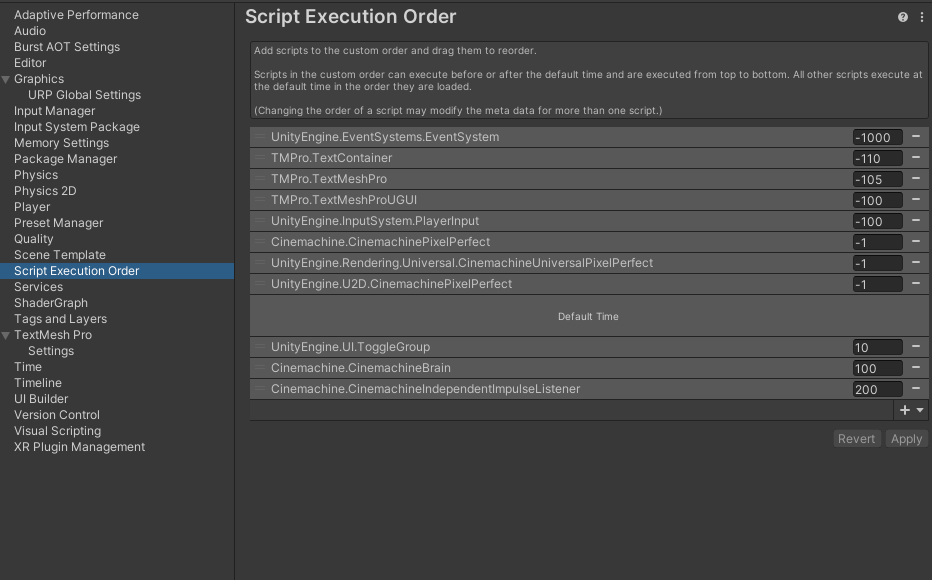This screenshot has height=580, width=932.
Task: Remove the TMPro.TextMeshPro row with its minus
Action: tap(916, 178)
